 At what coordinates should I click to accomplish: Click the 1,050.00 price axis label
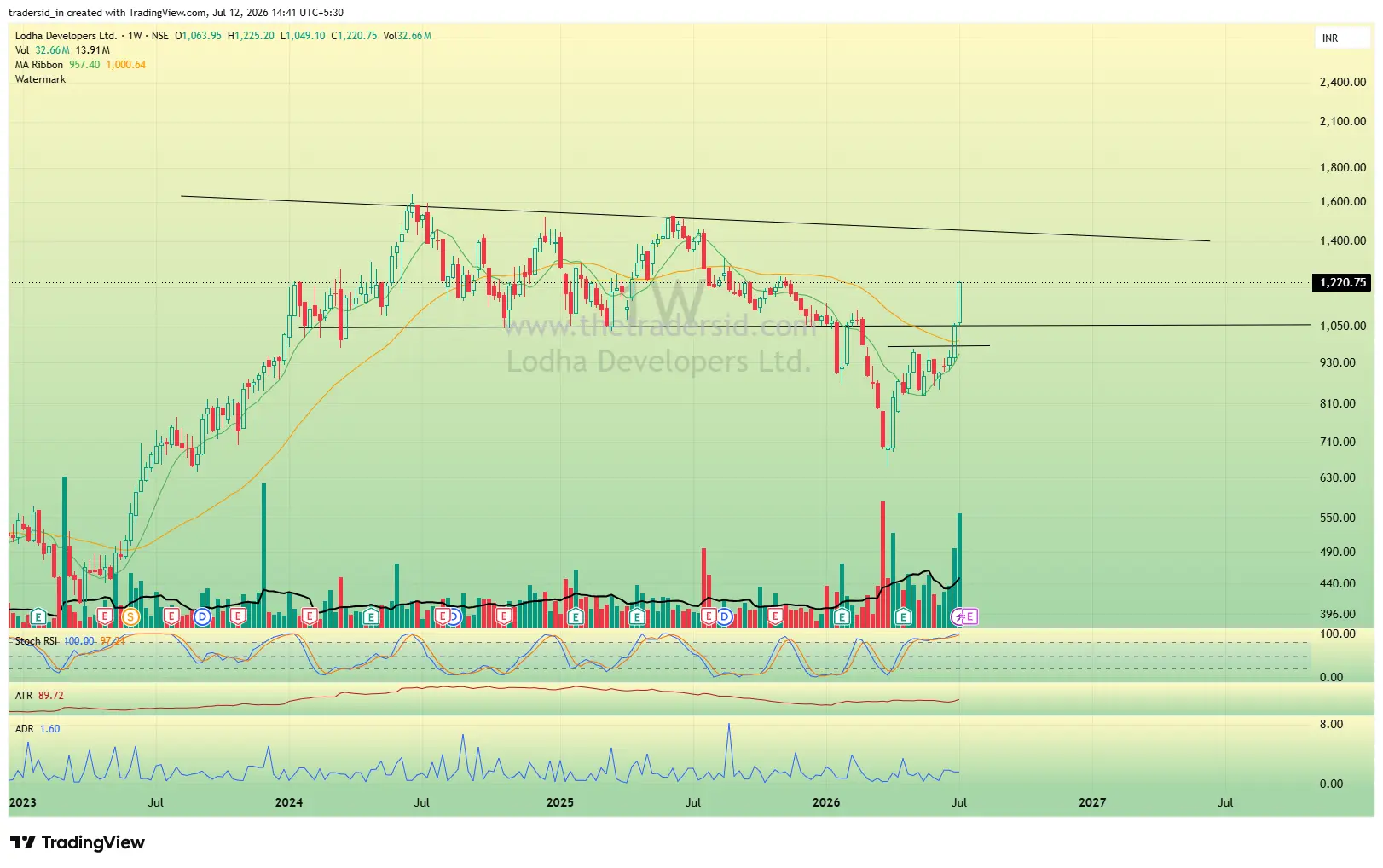[1343, 326]
